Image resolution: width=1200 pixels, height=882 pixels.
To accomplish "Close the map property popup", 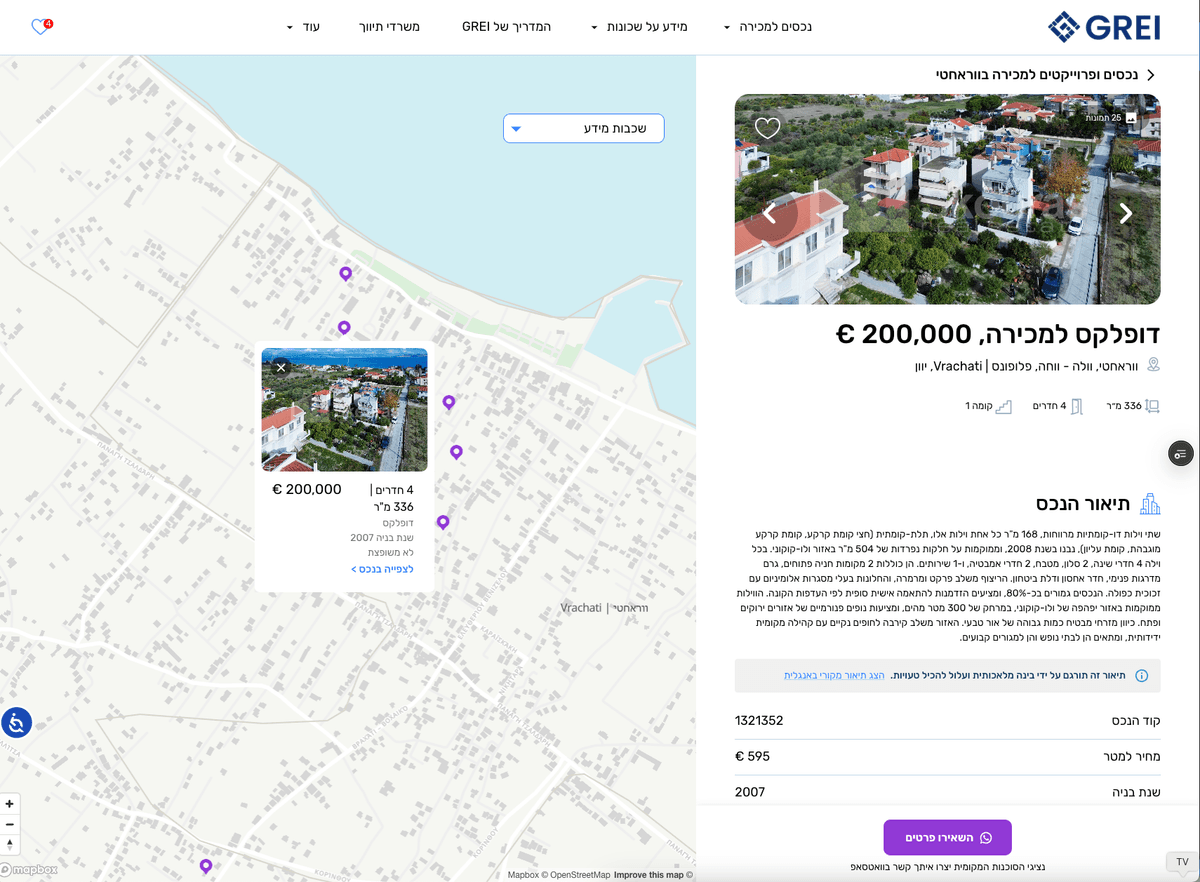I will [281, 368].
